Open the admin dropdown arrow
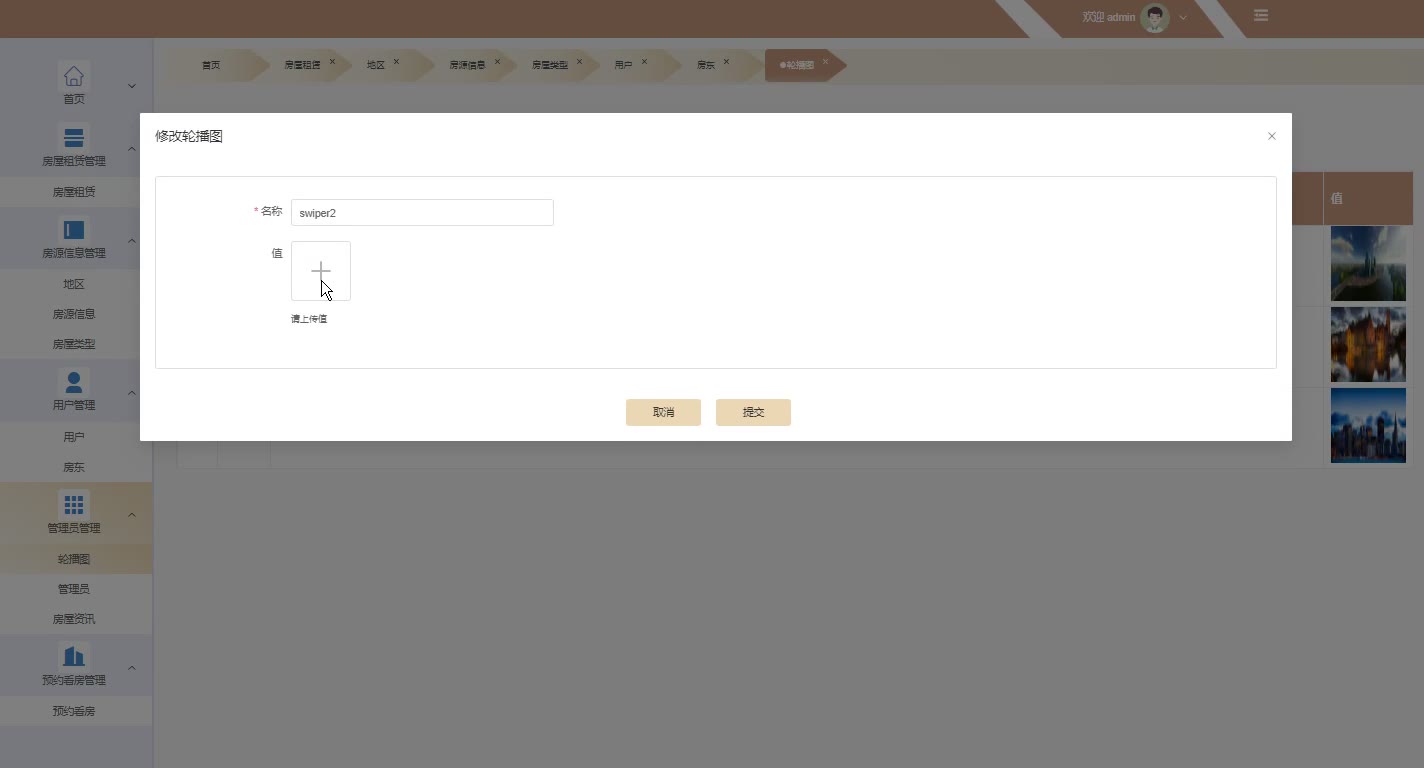Viewport: 1424px width, 768px height. tap(1184, 17)
